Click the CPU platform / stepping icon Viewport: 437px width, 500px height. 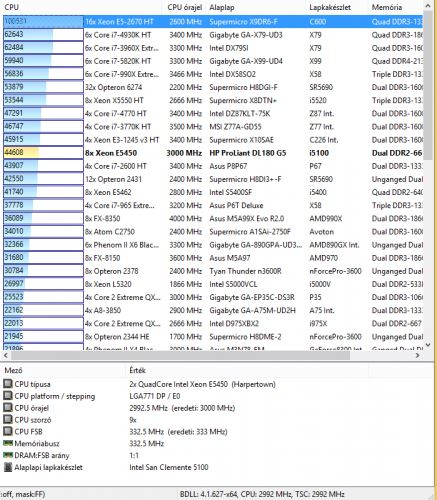click(8, 396)
